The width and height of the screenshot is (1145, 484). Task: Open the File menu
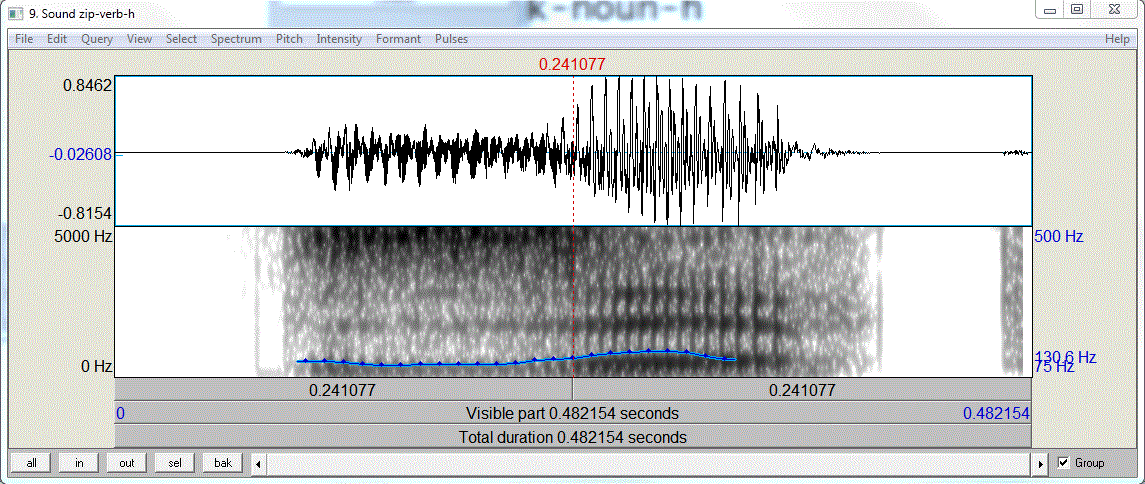[24, 39]
